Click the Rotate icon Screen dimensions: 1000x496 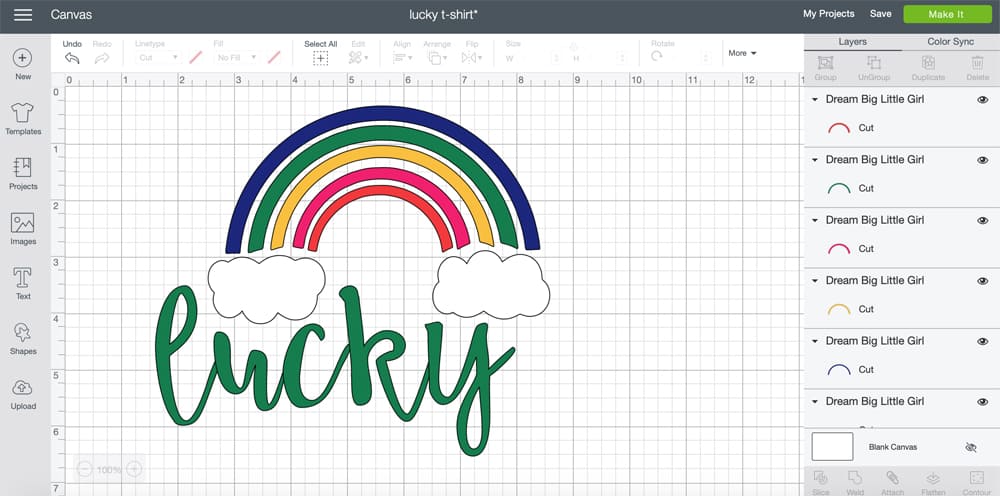click(657, 57)
